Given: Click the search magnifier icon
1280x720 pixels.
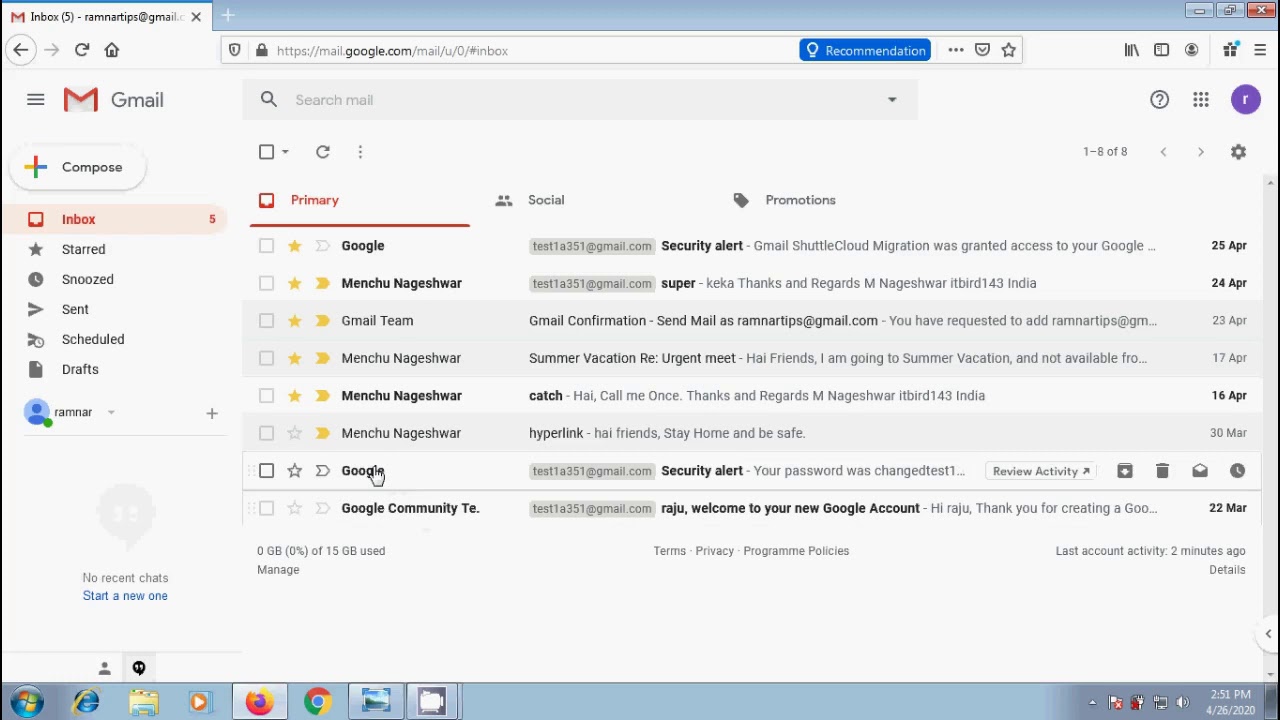Looking at the screenshot, I should [x=269, y=100].
